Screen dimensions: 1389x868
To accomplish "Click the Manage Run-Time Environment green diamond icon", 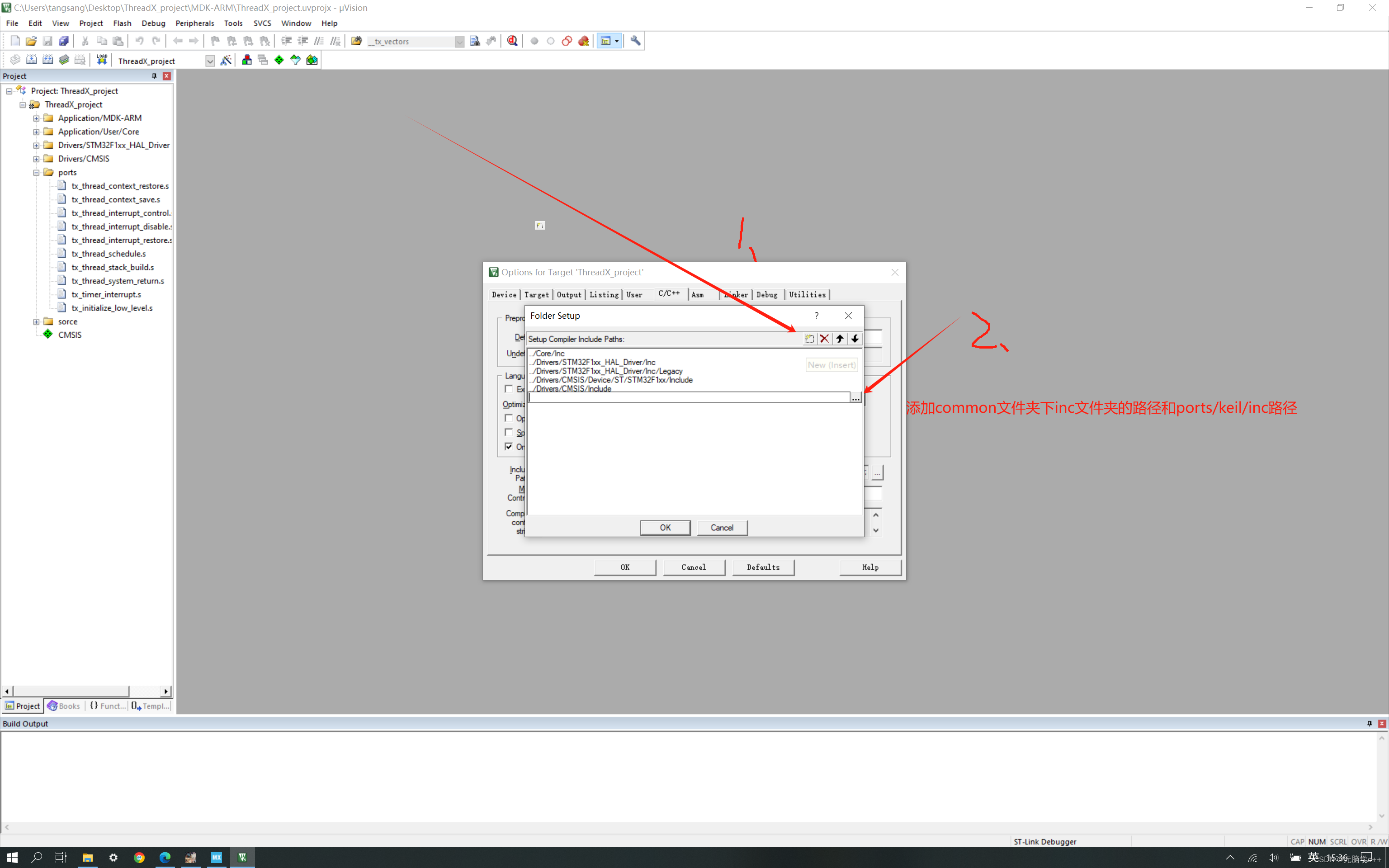I will (x=279, y=60).
